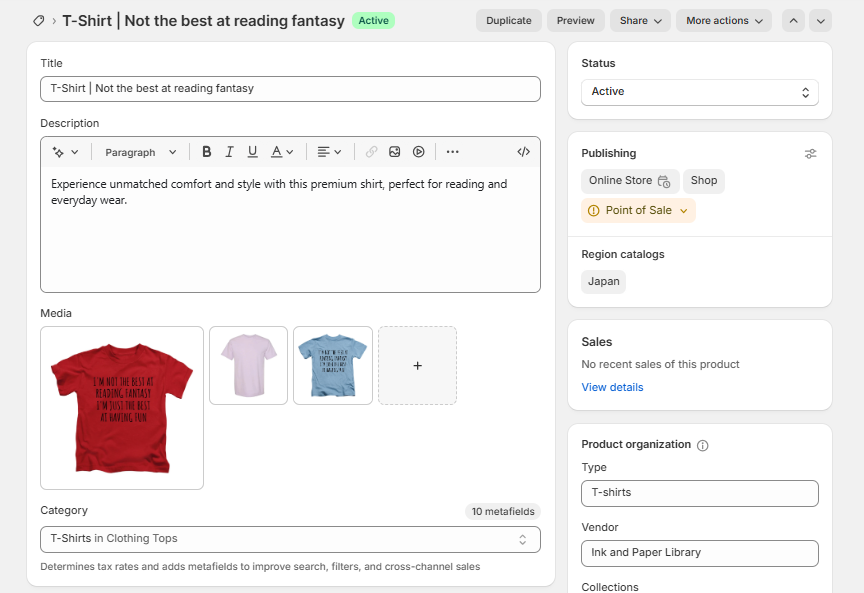The image size is (864, 593).
Task: Switch description editor to HTML code view
Action: [523, 152]
